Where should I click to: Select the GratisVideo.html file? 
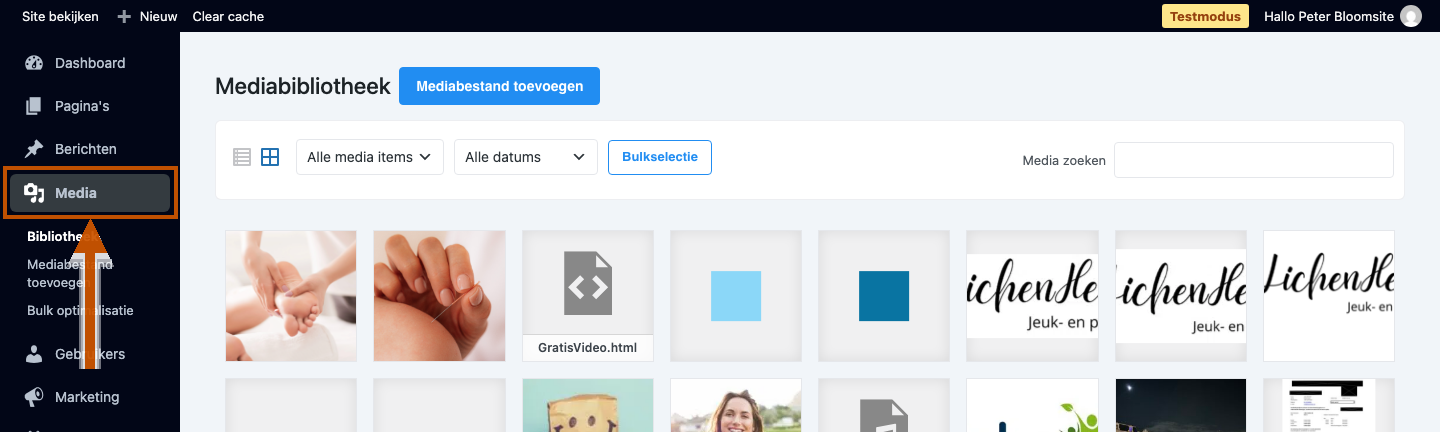588,296
